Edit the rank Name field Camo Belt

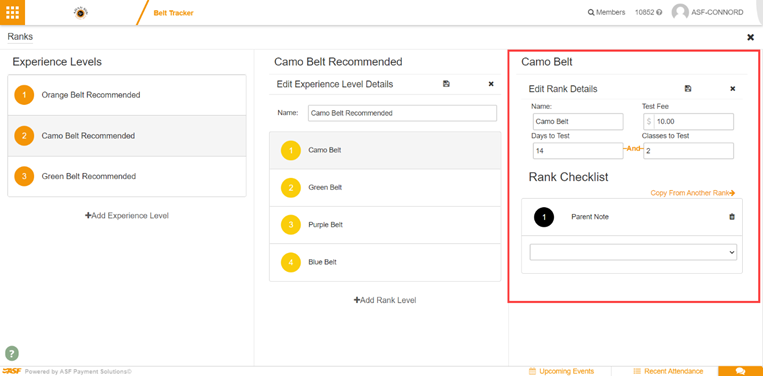(578, 122)
